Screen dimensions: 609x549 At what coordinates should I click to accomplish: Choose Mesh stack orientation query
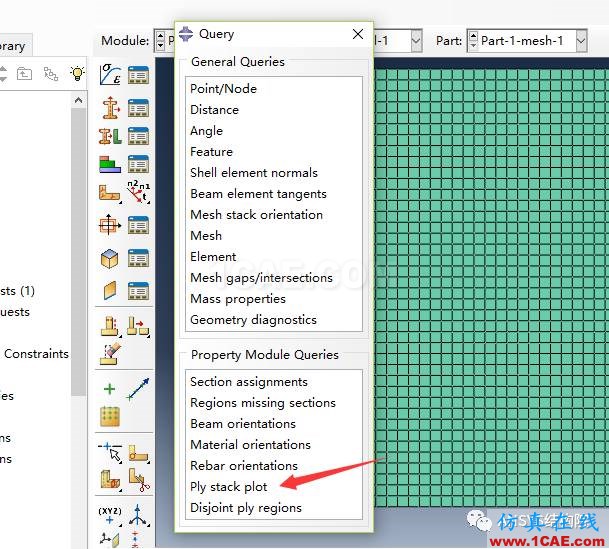pyautogui.click(x=256, y=214)
